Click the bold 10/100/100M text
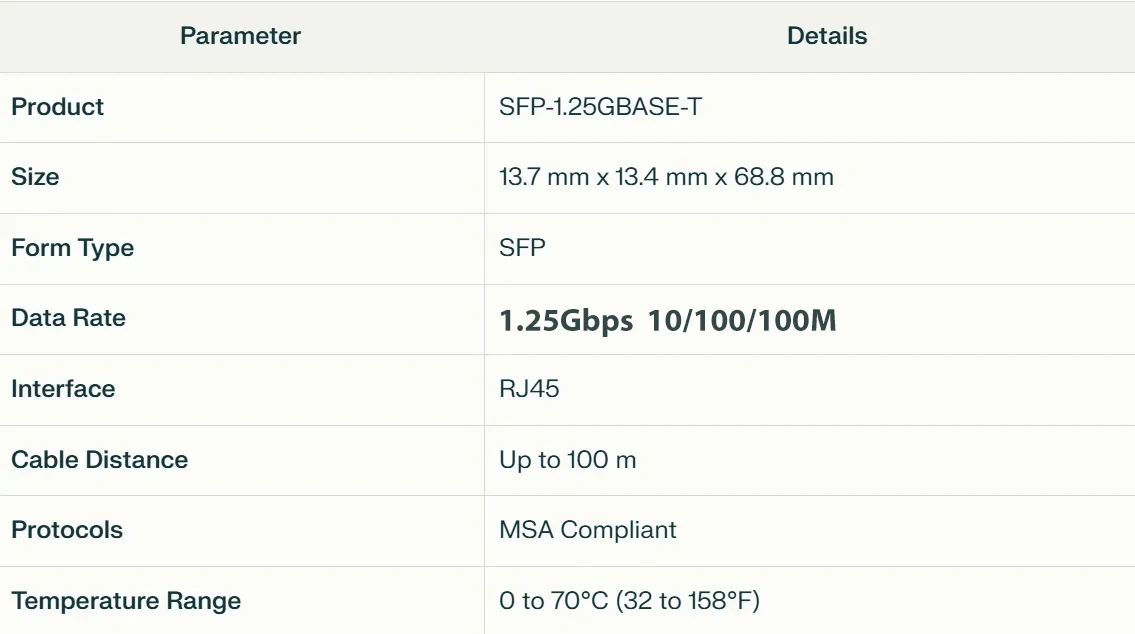Viewport: 1135px width, 634px height. coord(742,320)
